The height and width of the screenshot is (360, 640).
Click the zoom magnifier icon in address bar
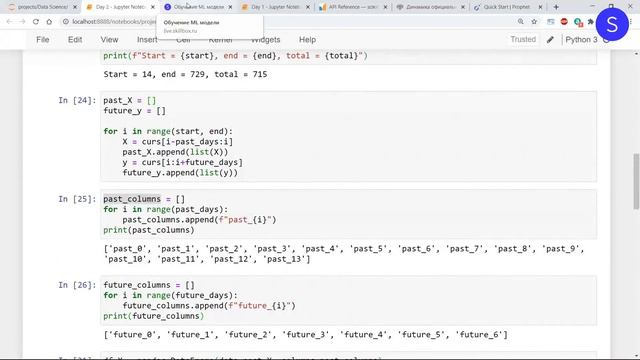click(x=520, y=22)
